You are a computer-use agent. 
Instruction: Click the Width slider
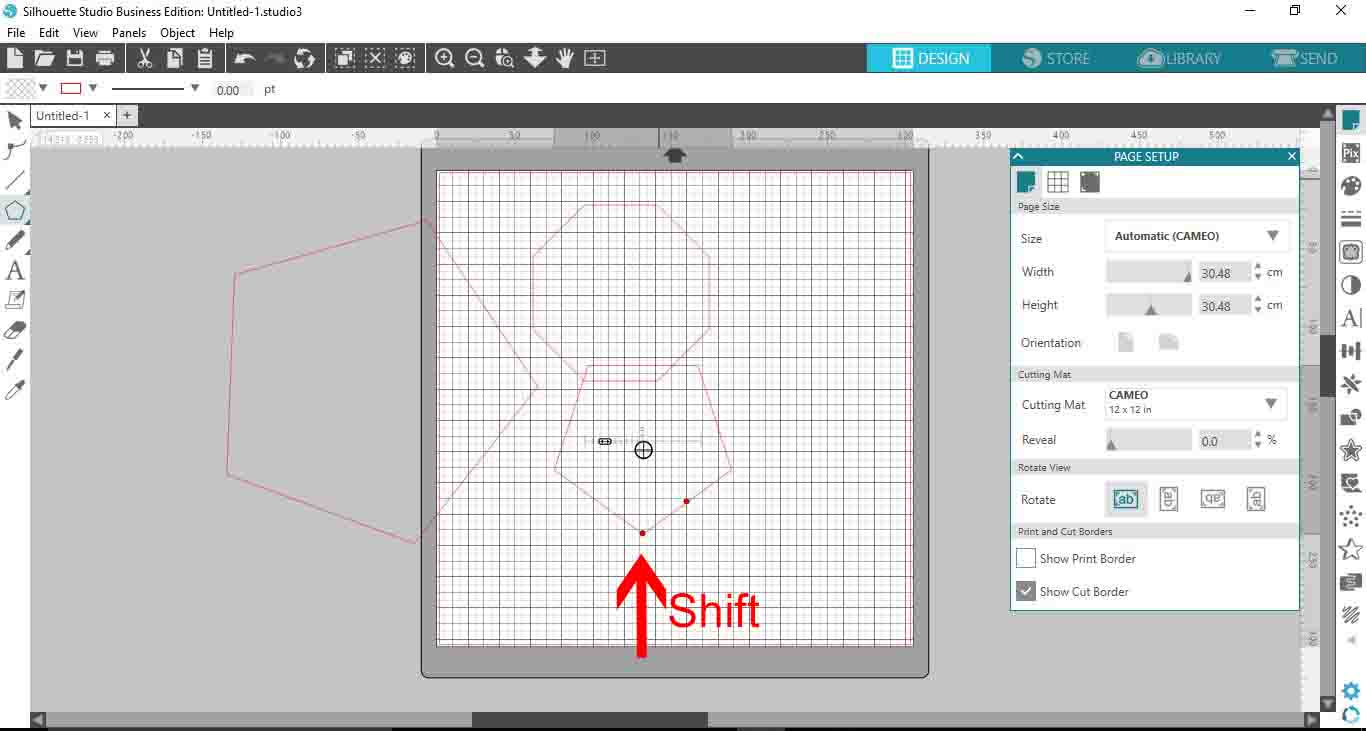click(x=1149, y=272)
